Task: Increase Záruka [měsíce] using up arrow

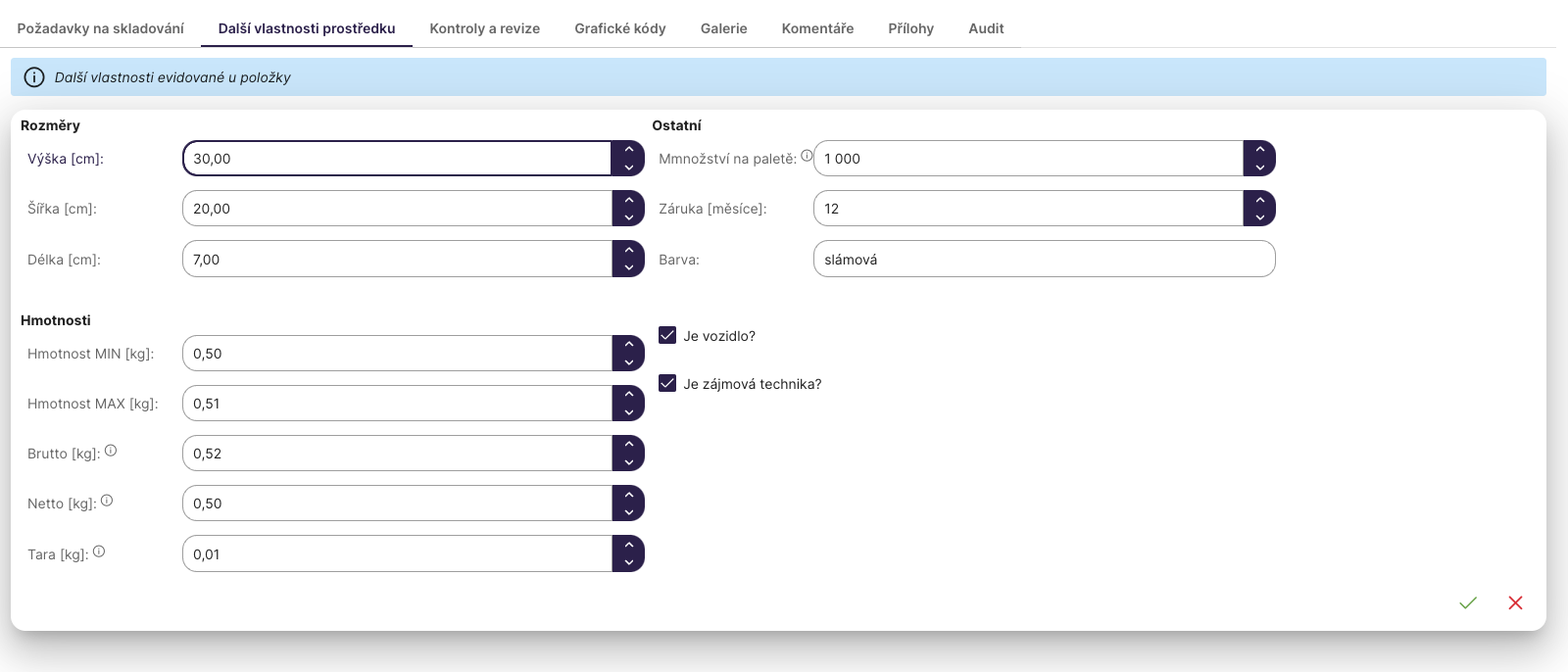Action: (x=1259, y=200)
